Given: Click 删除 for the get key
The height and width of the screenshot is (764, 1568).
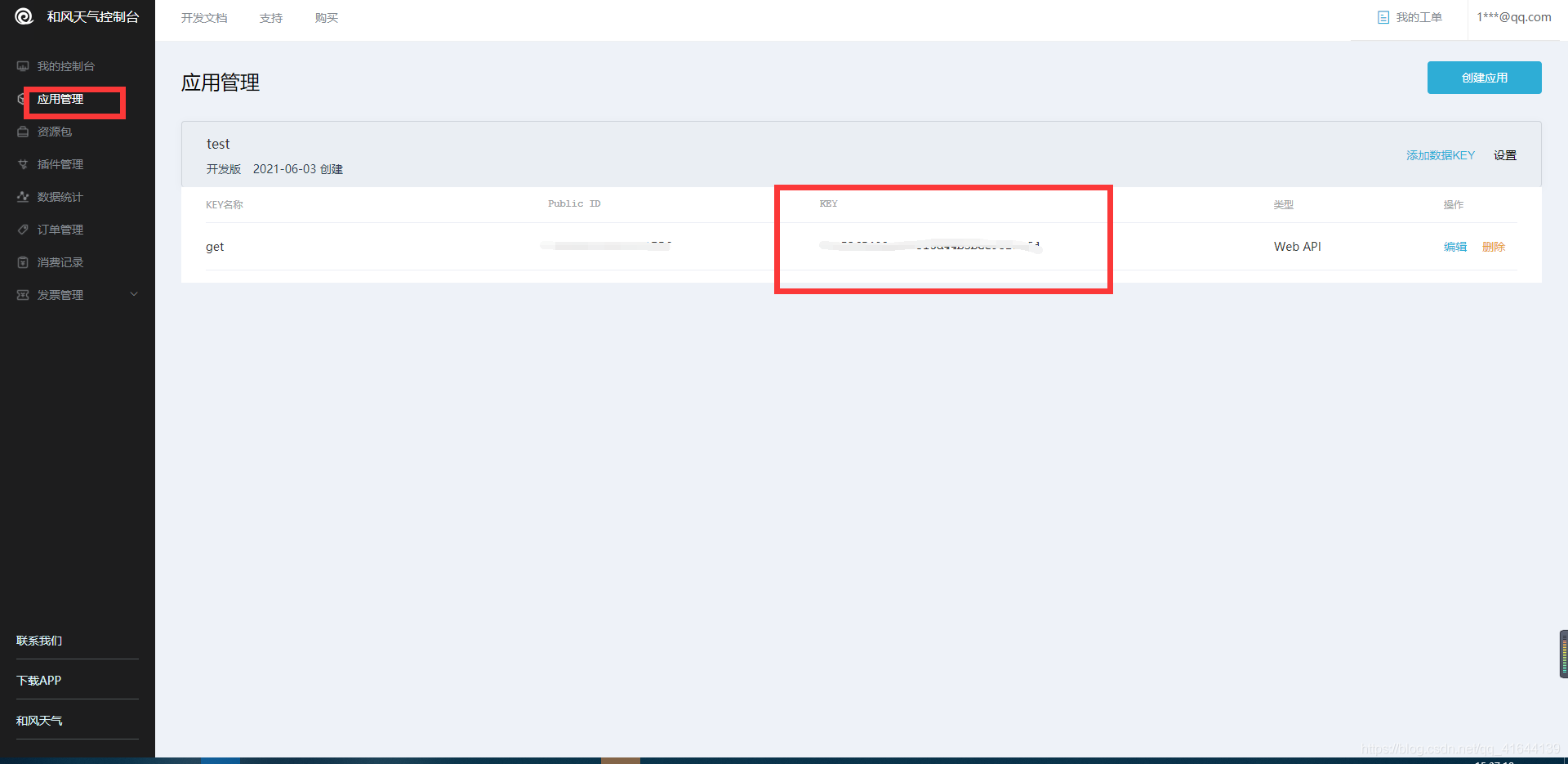Looking at the screenshot, I should pos(1494,247).
